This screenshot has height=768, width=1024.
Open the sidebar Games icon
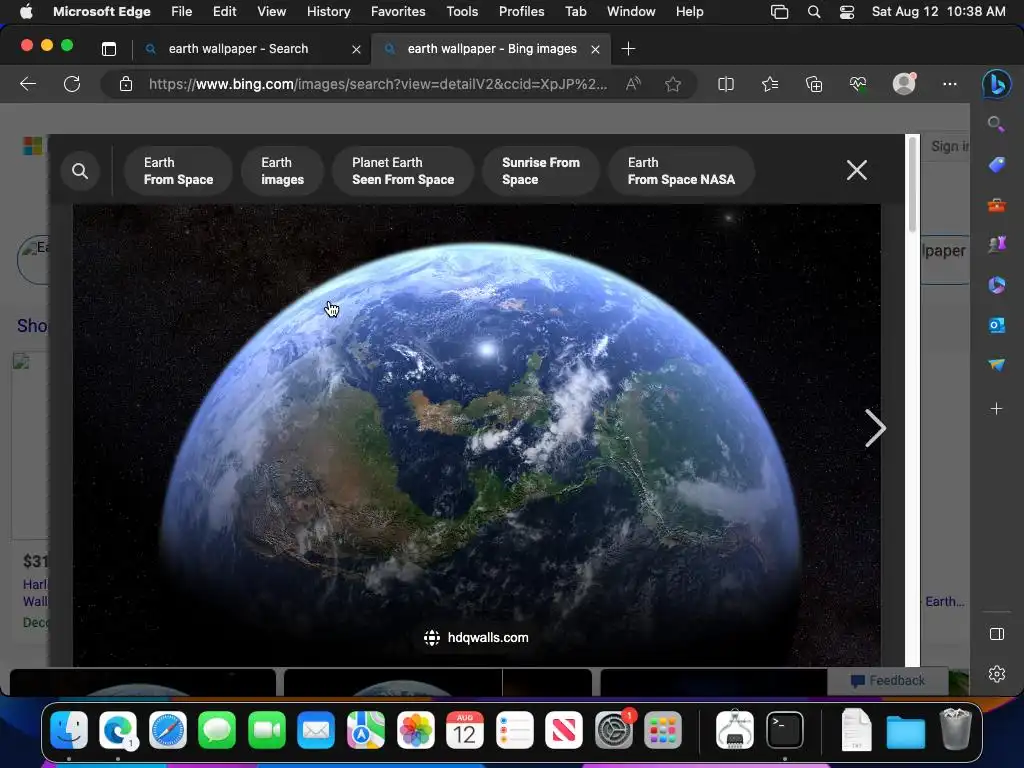(x=996, y=244)
